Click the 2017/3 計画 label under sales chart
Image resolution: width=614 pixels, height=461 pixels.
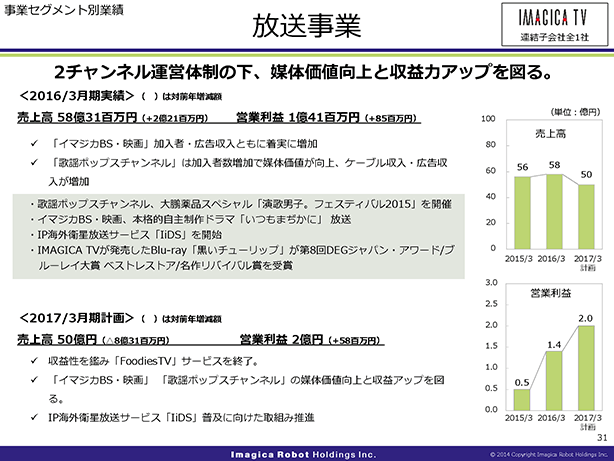[588, 263]
